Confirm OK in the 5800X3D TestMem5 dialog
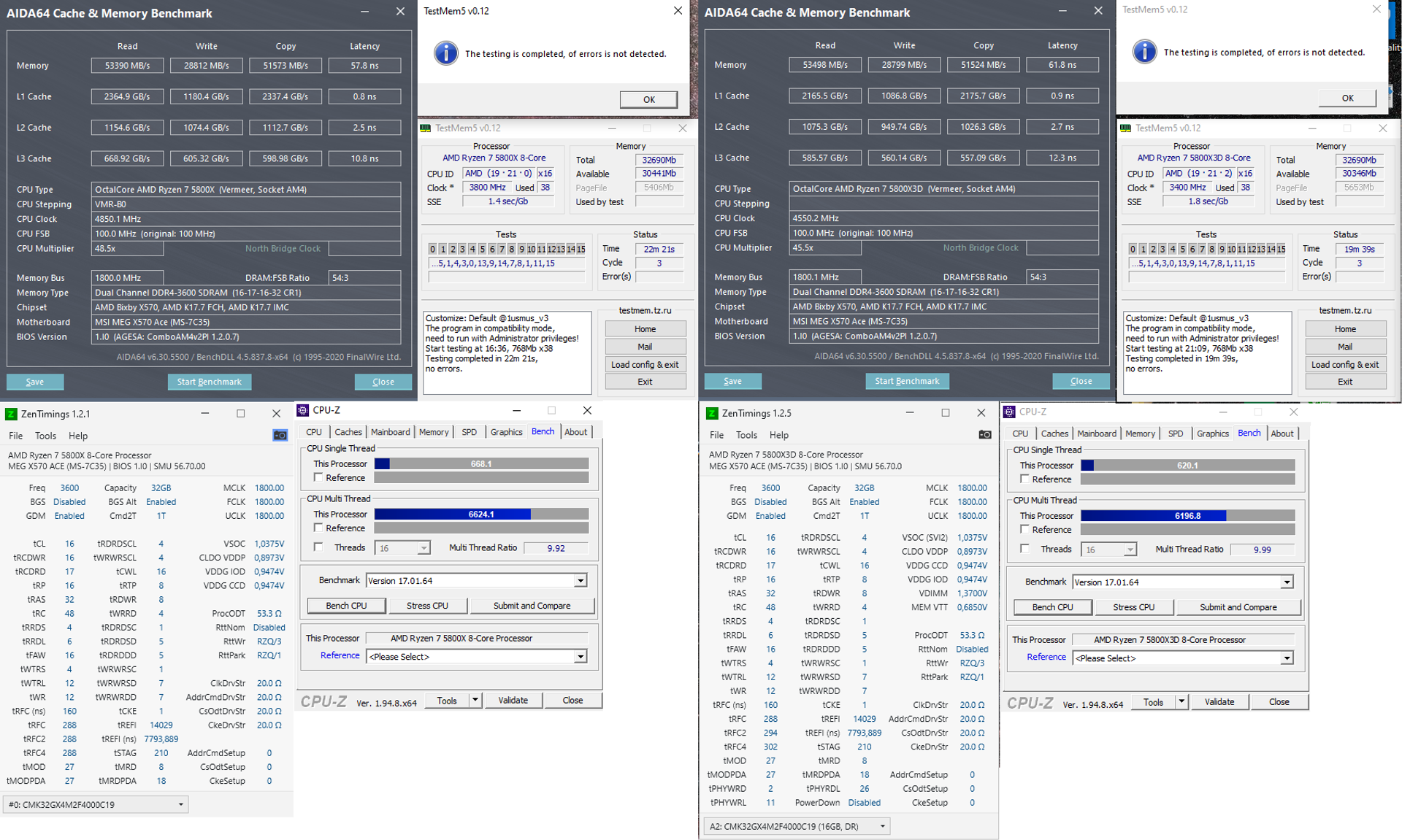Viewport: 1402px width, 840px height. click(1347, 98)
